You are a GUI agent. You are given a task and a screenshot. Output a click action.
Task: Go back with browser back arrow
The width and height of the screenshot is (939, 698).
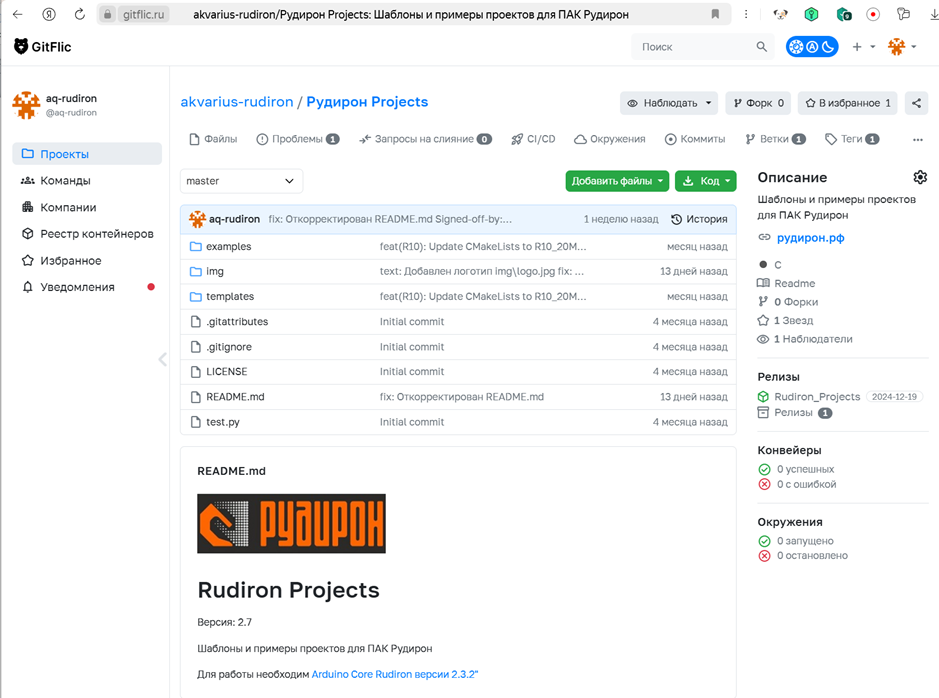point(18,14)
